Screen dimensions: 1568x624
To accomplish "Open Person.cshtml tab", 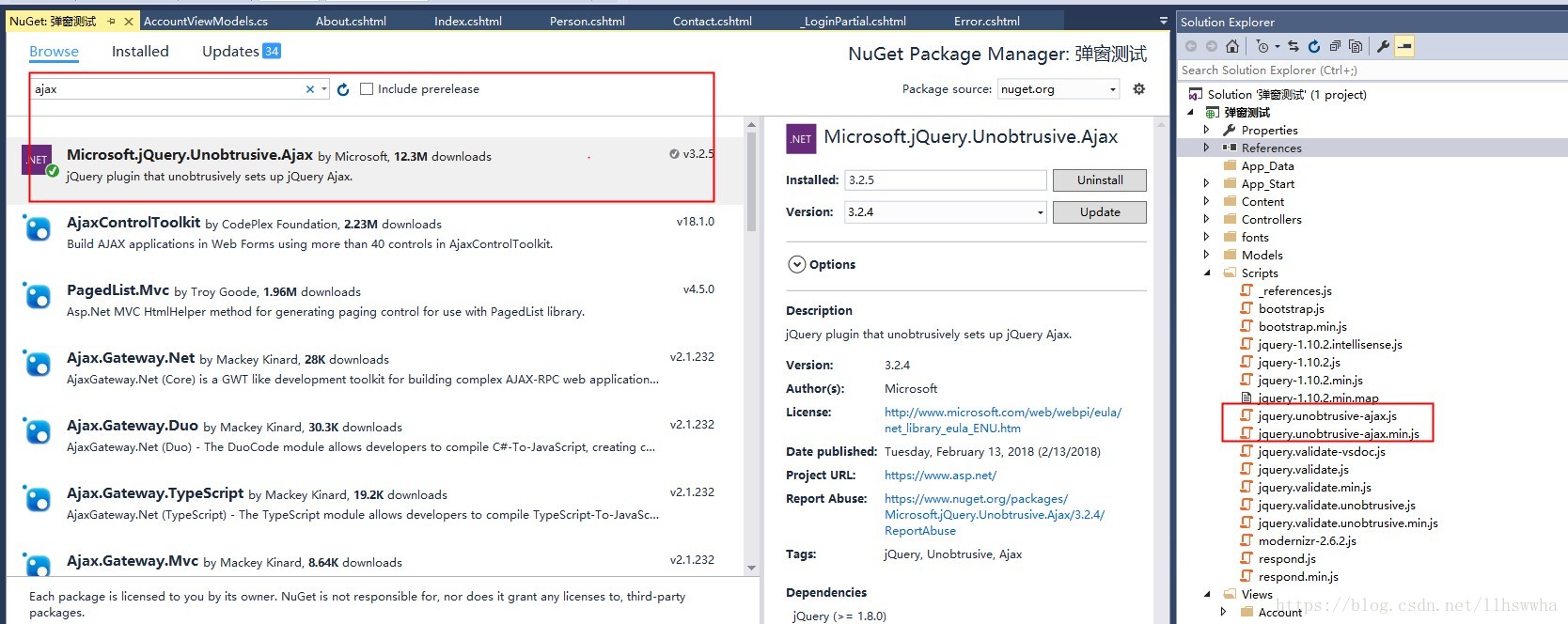I will 588,21.
